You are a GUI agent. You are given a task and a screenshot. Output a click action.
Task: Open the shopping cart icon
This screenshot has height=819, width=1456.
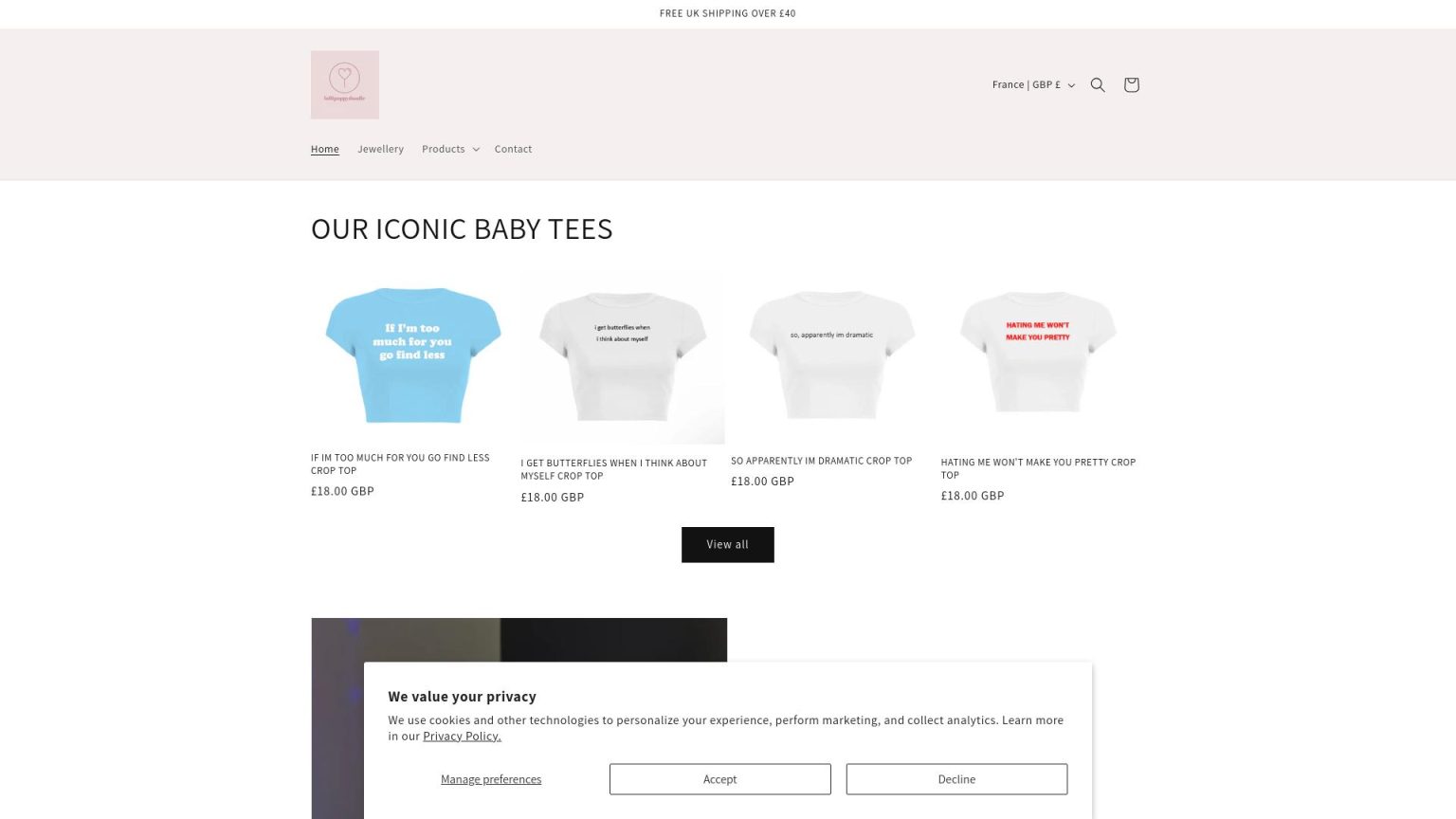click(x=1131, y=85)
